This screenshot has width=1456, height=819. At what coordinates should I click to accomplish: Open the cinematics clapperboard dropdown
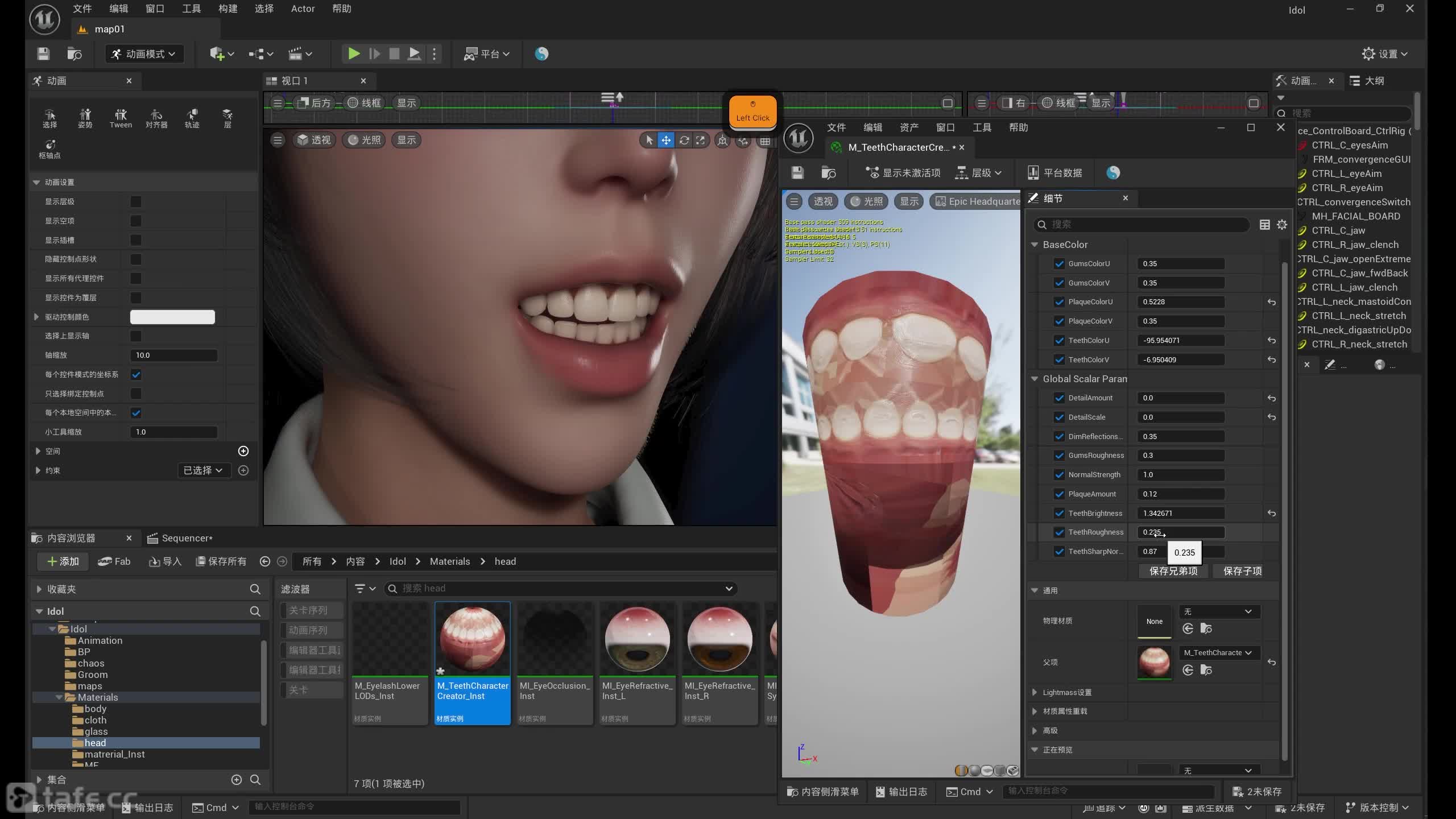300,53
